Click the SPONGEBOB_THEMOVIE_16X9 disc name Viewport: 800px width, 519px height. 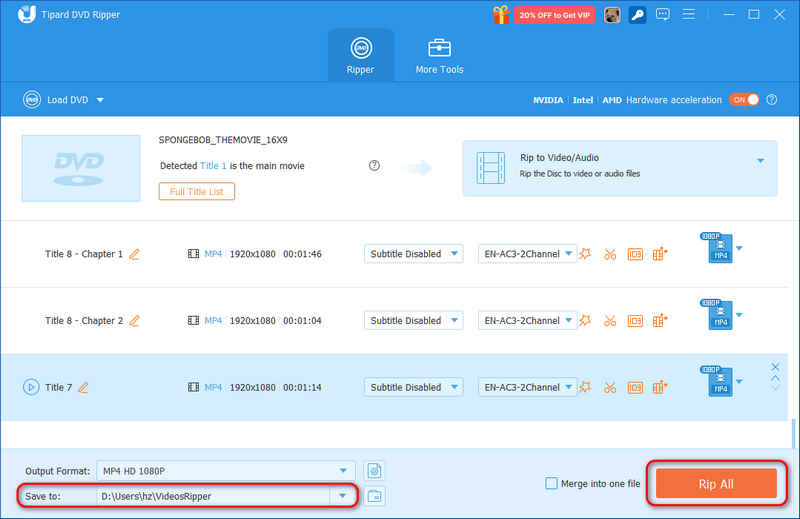tap(223, 140)
